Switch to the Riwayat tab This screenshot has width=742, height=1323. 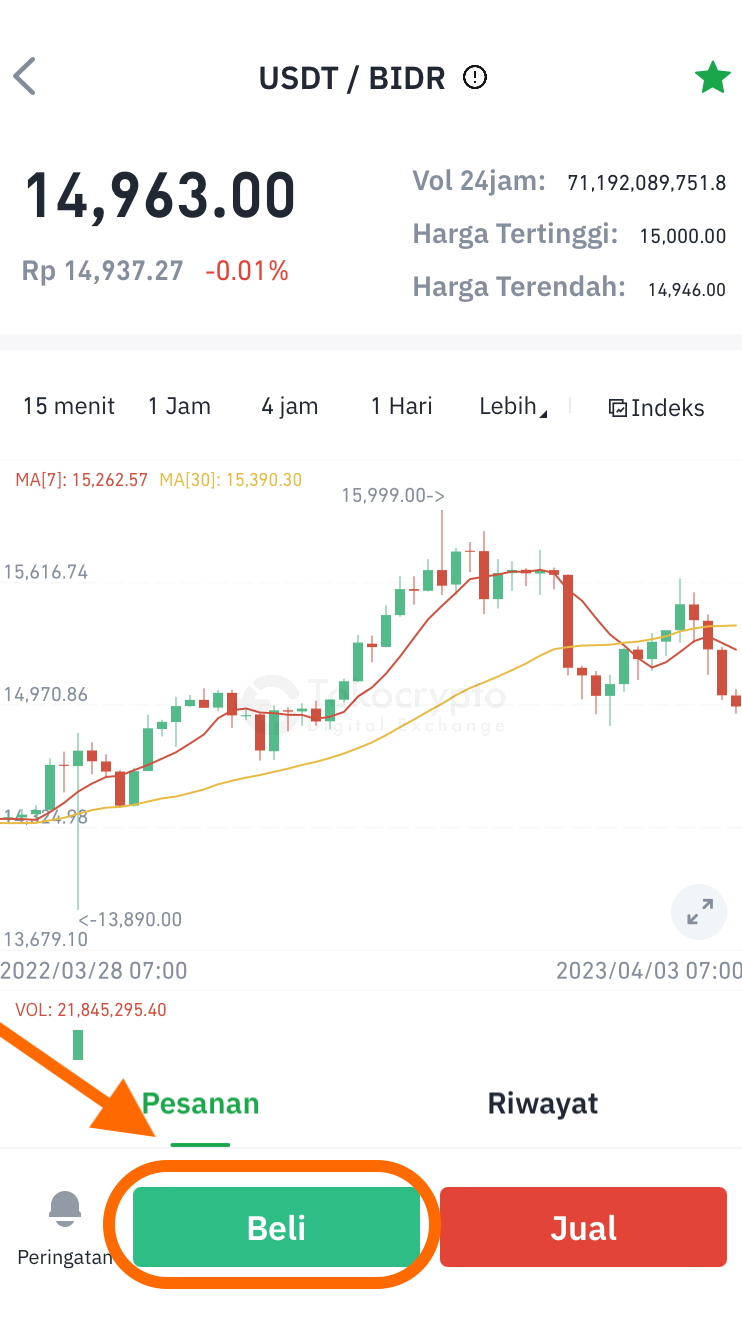(x=542, y=1103)
